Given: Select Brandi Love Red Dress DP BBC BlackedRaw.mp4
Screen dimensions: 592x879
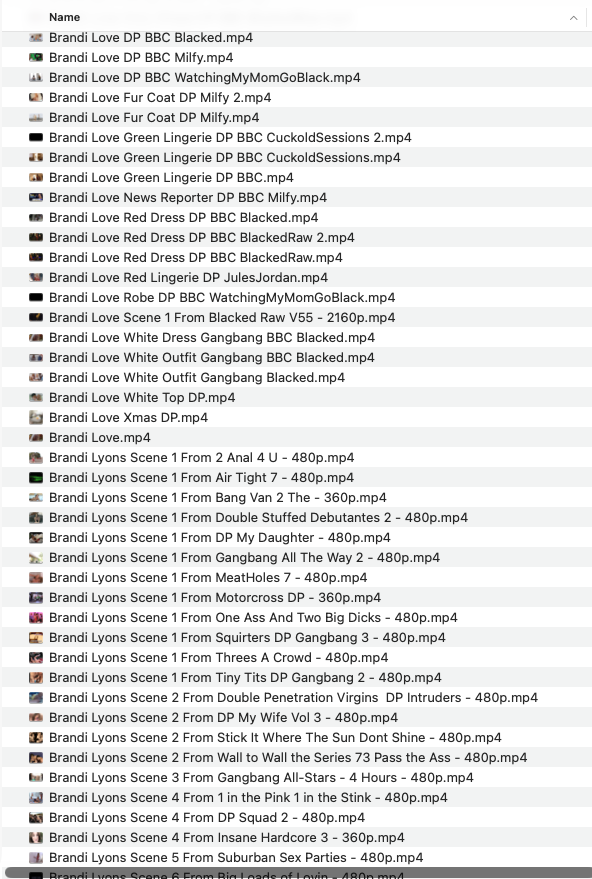Looking at the screenshot, I should tap(196, 258).
